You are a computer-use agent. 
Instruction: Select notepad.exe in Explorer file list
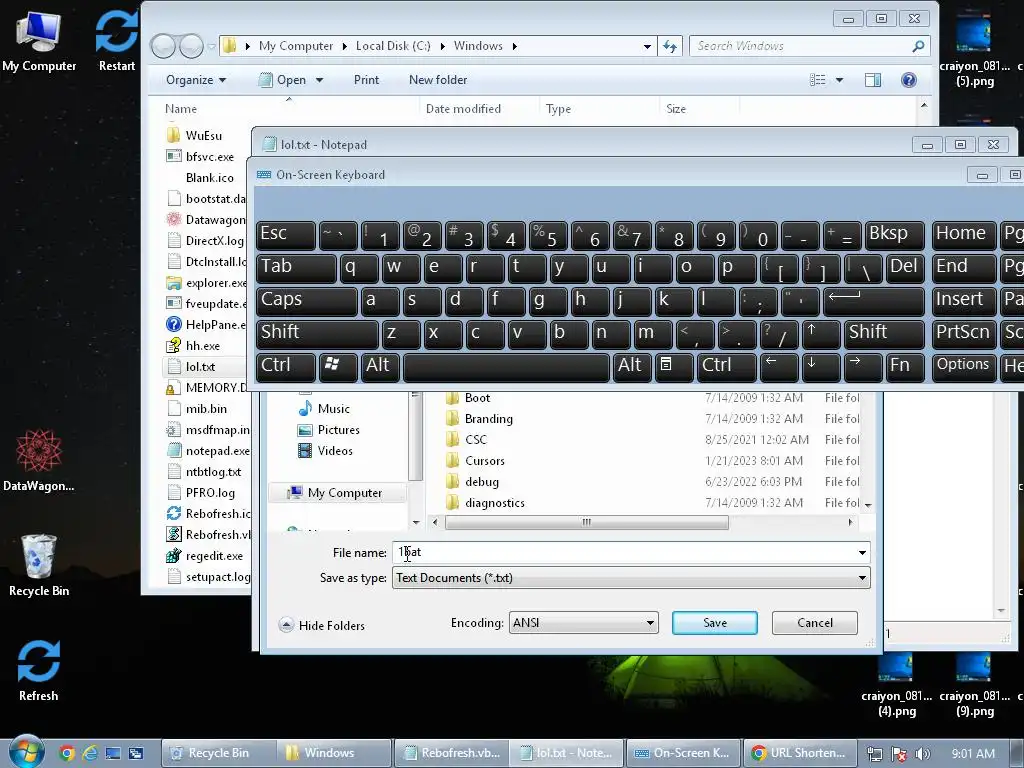(209, 451)
